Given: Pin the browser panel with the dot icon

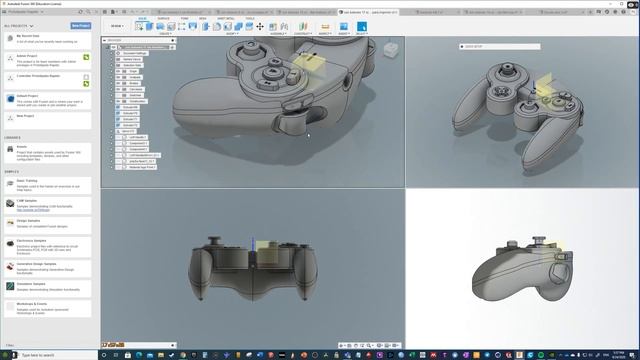Looking at the screenshot, I should 173,40.
